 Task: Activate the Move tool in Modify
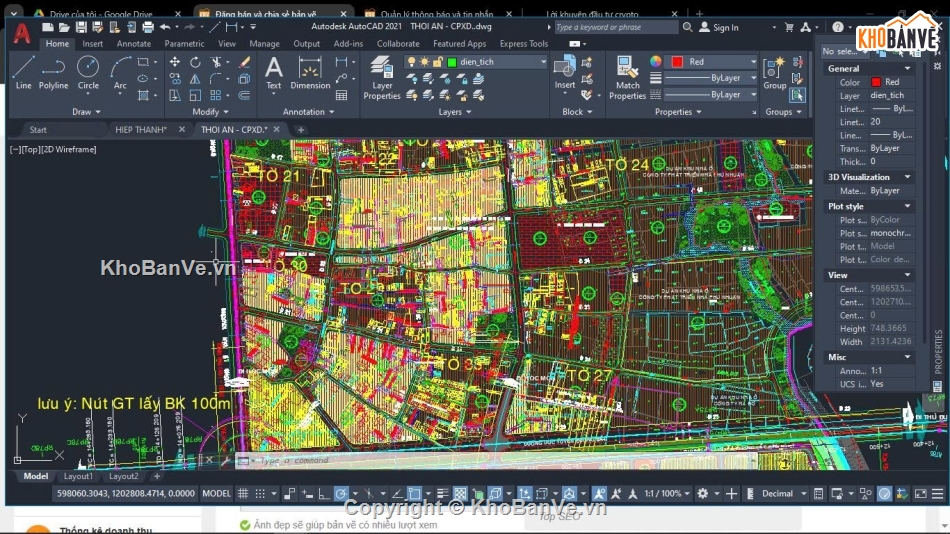coord(174,62)
